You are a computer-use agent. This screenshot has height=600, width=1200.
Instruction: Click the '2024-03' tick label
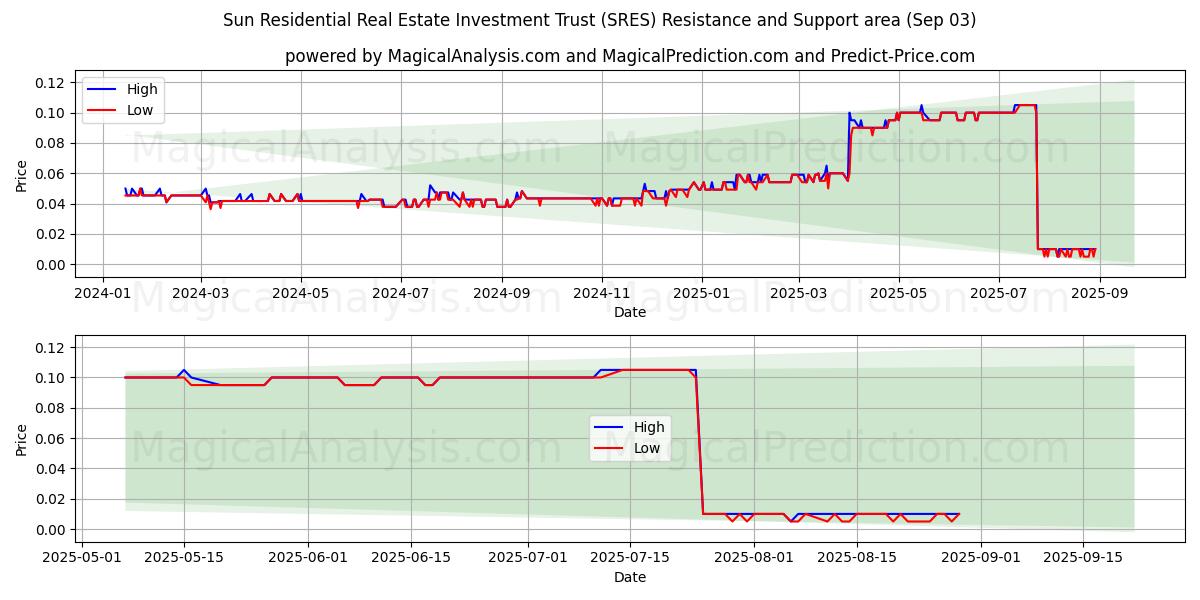201,292
